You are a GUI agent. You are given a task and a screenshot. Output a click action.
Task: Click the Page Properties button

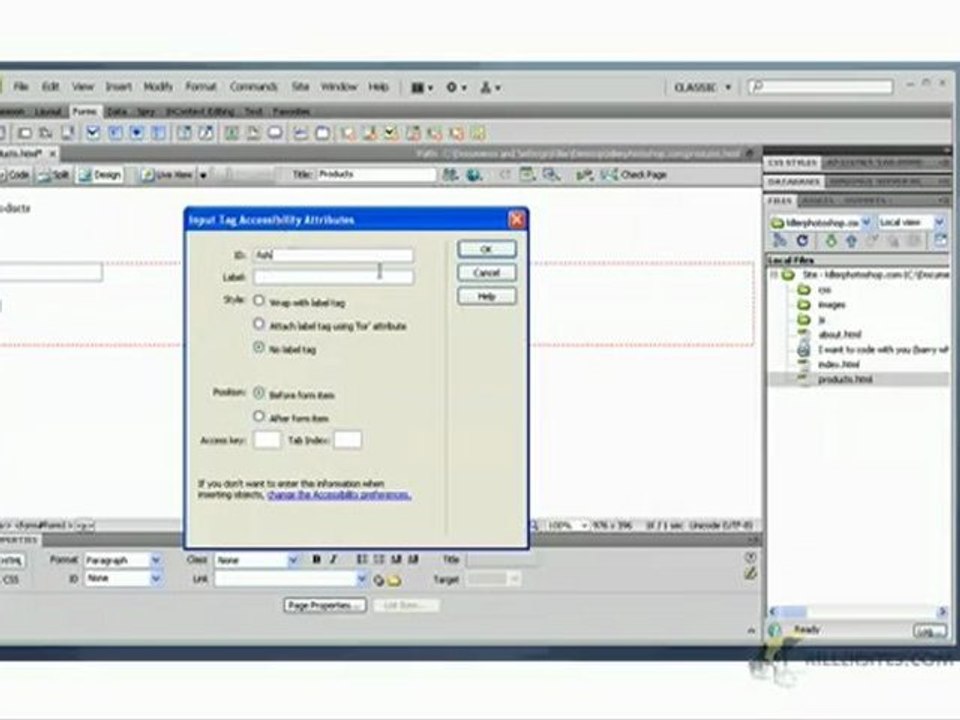[325, 606]
